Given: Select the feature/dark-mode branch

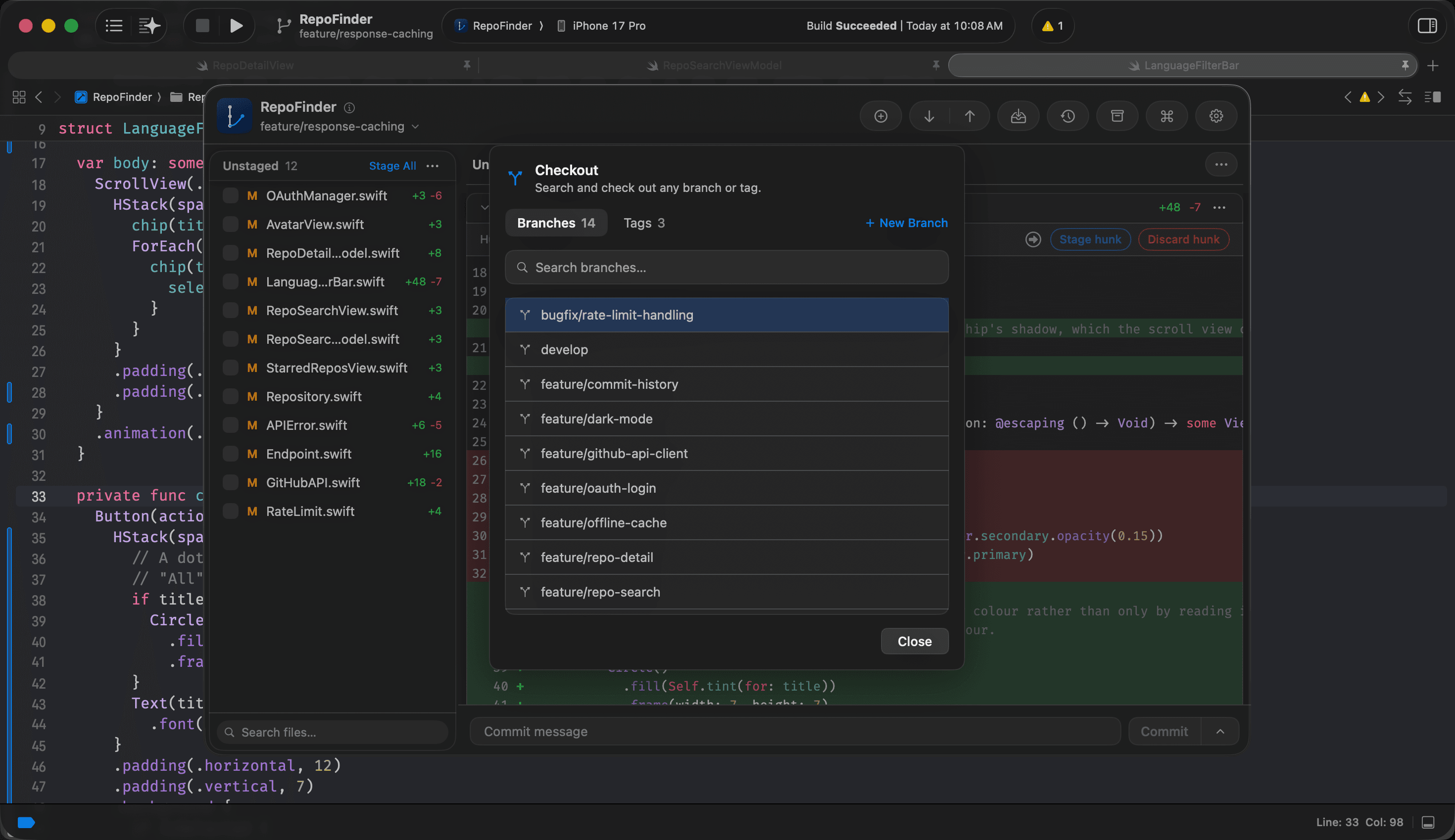Looking at the screenshot, I should [x=727, y=419].
